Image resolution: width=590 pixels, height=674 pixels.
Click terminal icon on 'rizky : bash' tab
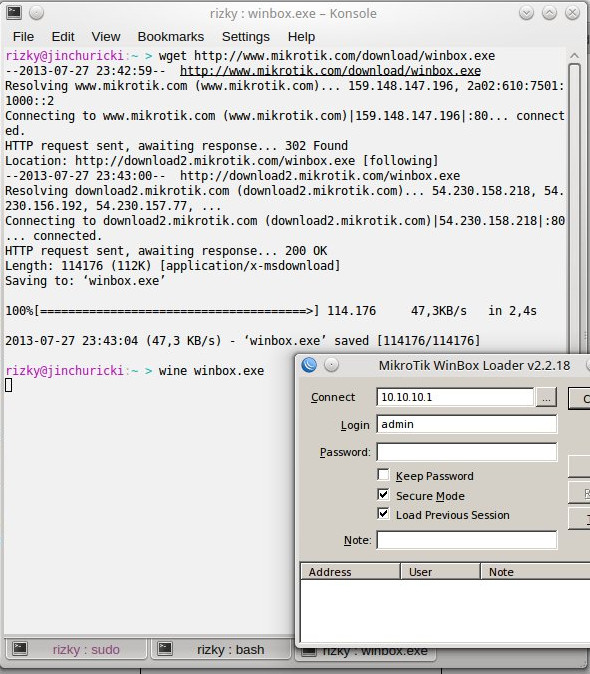pyautogui.click(x=165, y=648)
